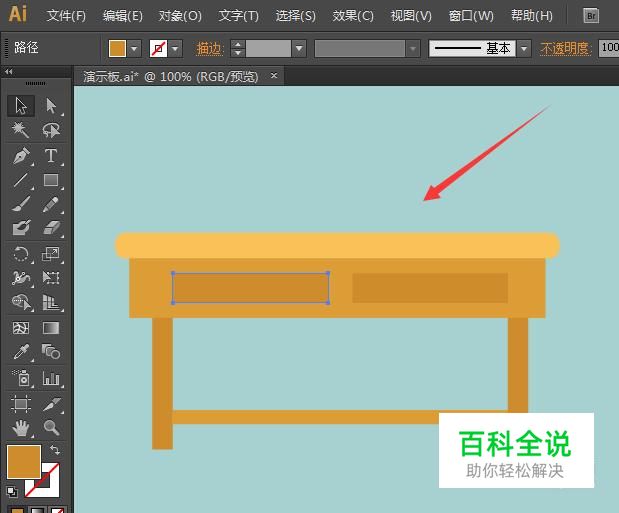
Task: Expand the fill color dropdown arrow
Action: pos(134,49)
